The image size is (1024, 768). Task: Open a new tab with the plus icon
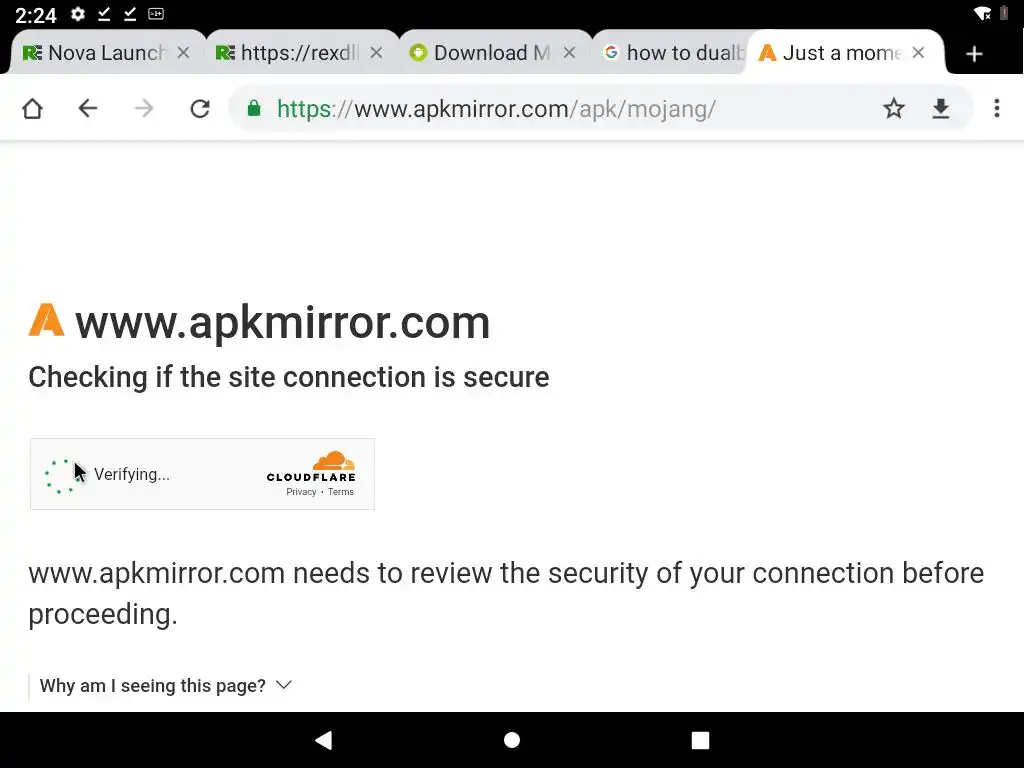pos(974,54)
